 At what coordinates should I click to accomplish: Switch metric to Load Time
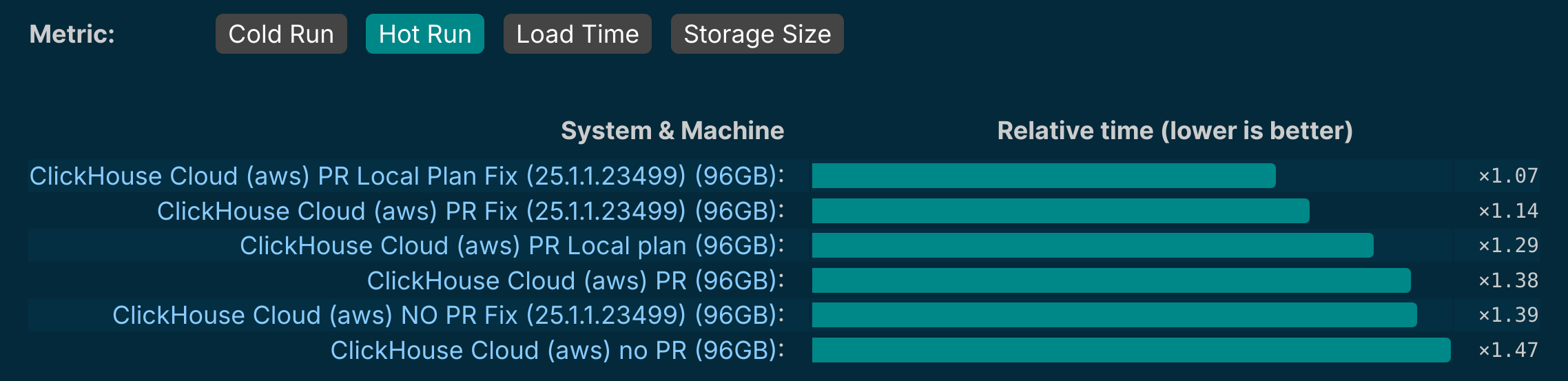pyautogui.click(x=577, y=34)
